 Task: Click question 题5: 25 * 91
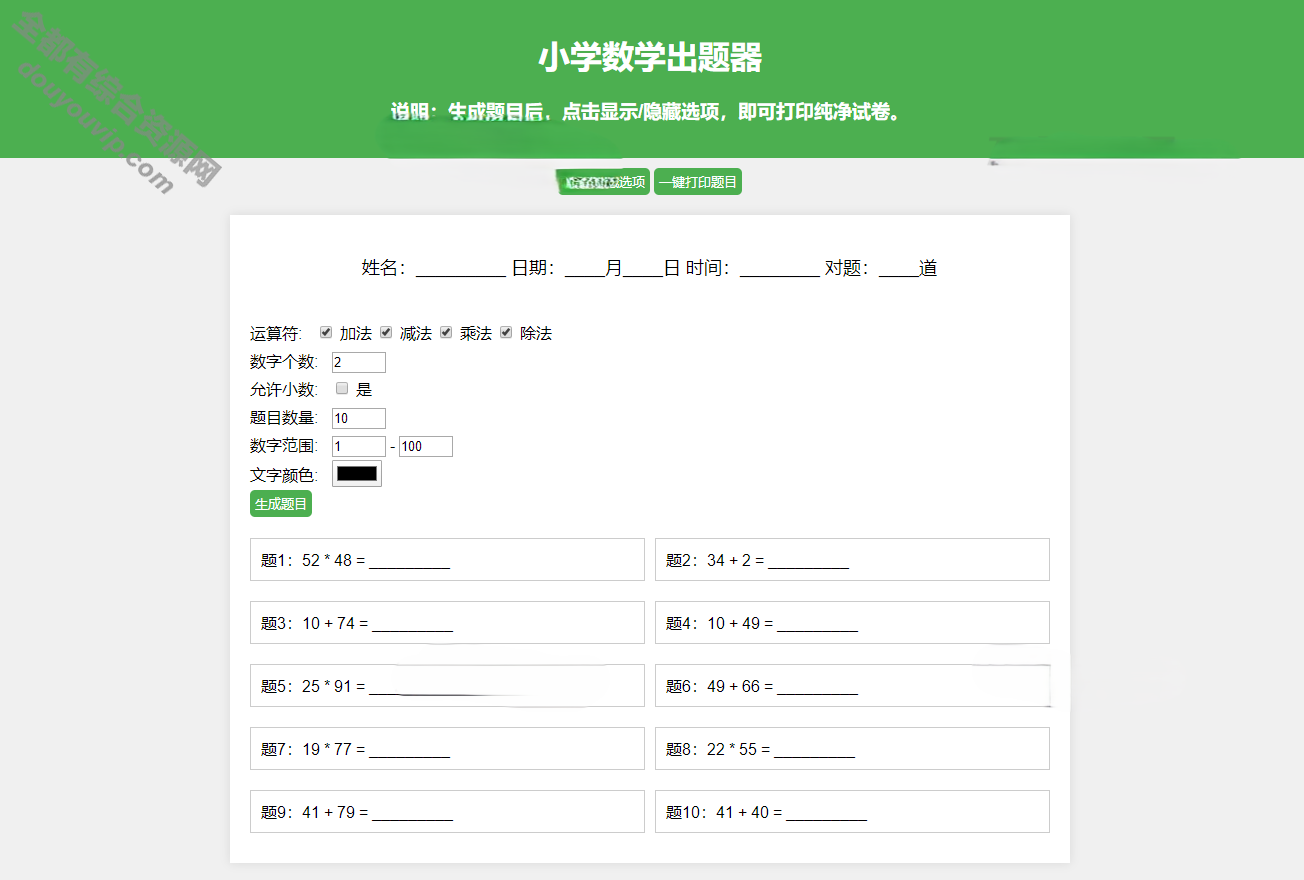pyautogui.click(x=447, y=685)
